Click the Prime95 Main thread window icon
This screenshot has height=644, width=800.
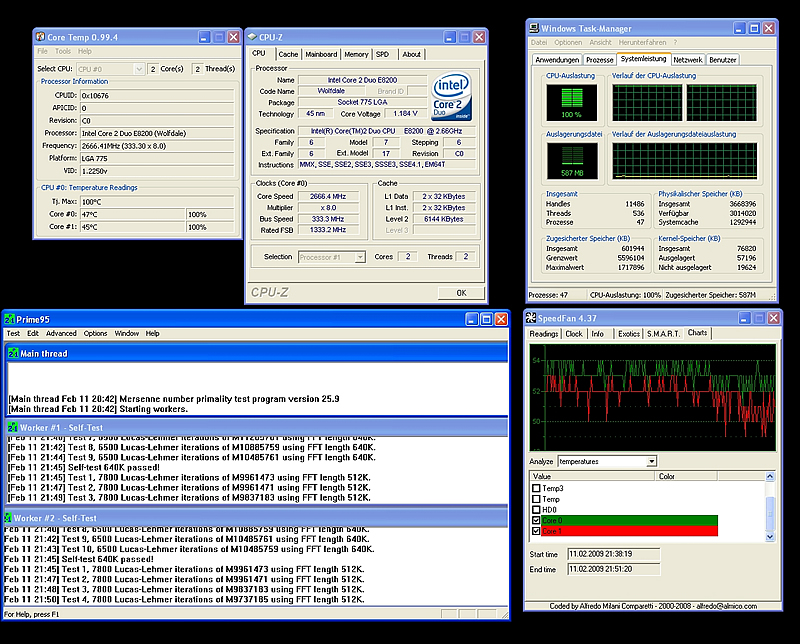pyautogui.click(x=13, y=353)
